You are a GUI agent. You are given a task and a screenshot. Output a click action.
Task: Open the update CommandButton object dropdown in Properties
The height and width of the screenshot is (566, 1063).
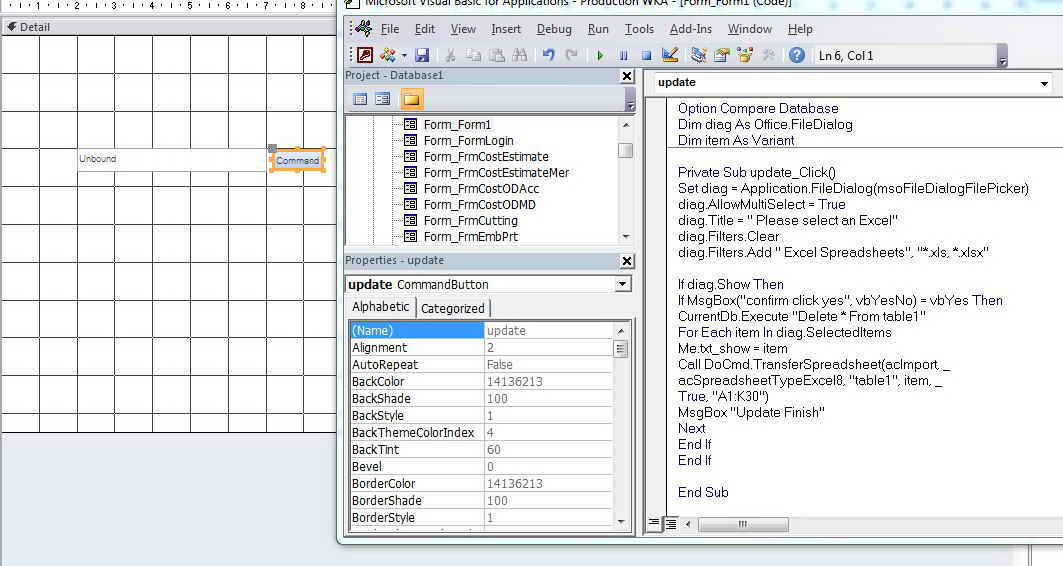pyautogui.click(x=623, y=285)
